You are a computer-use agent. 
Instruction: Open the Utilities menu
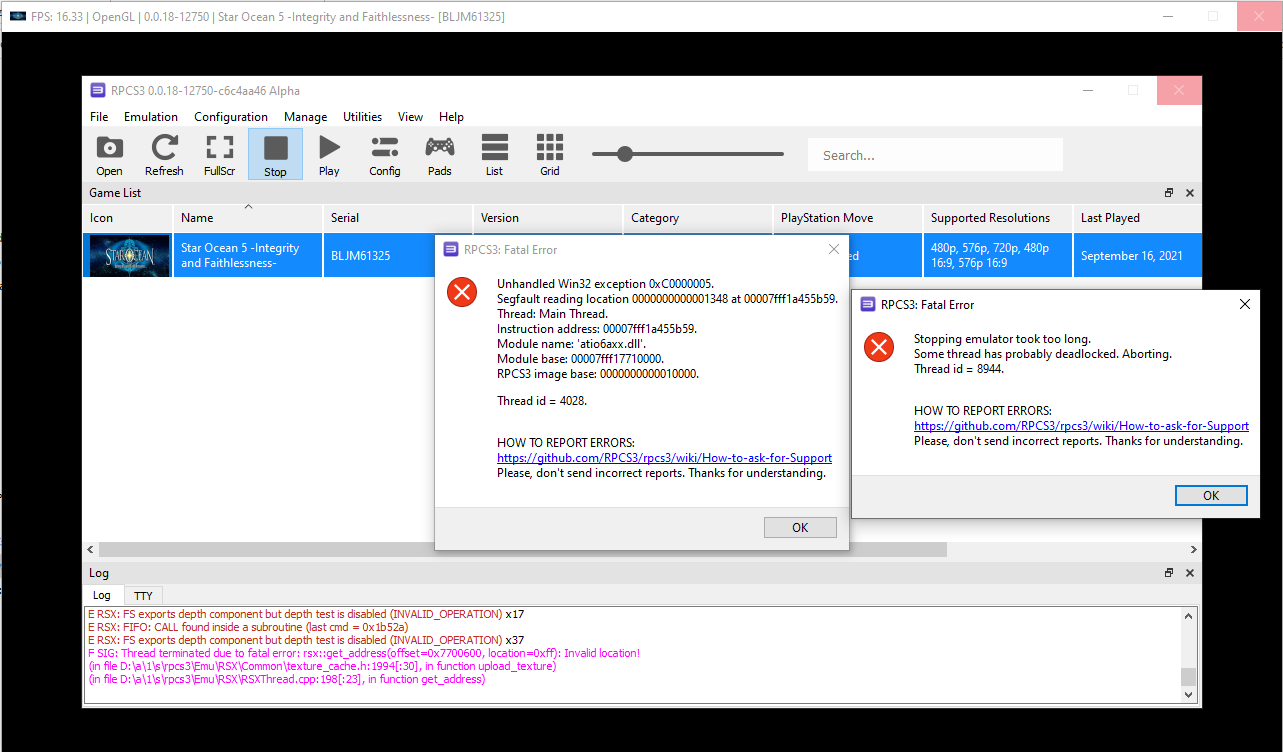pyautogui.click(x=363, y=117)
